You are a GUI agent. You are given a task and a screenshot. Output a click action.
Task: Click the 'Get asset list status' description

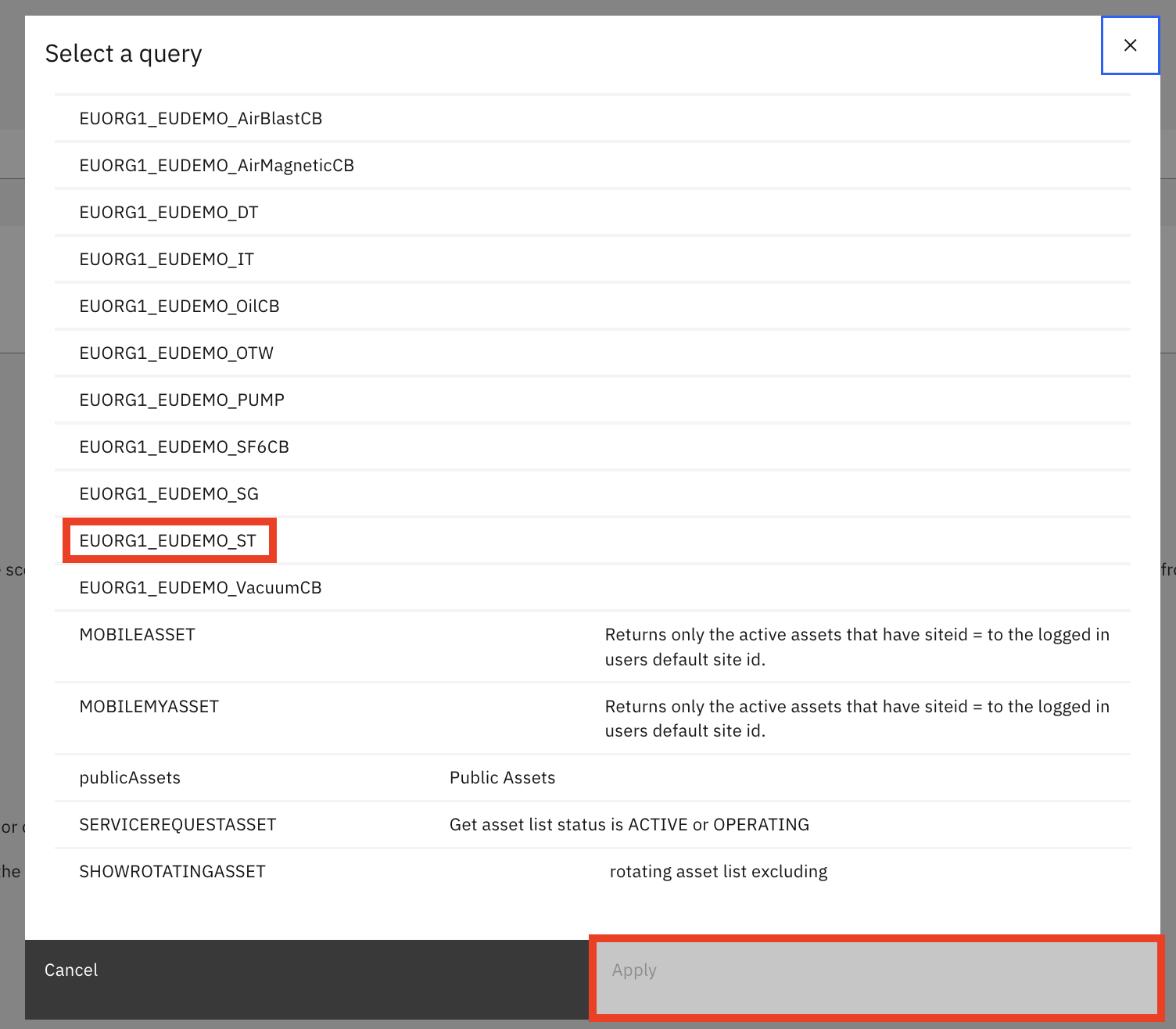tap(629, 824)
